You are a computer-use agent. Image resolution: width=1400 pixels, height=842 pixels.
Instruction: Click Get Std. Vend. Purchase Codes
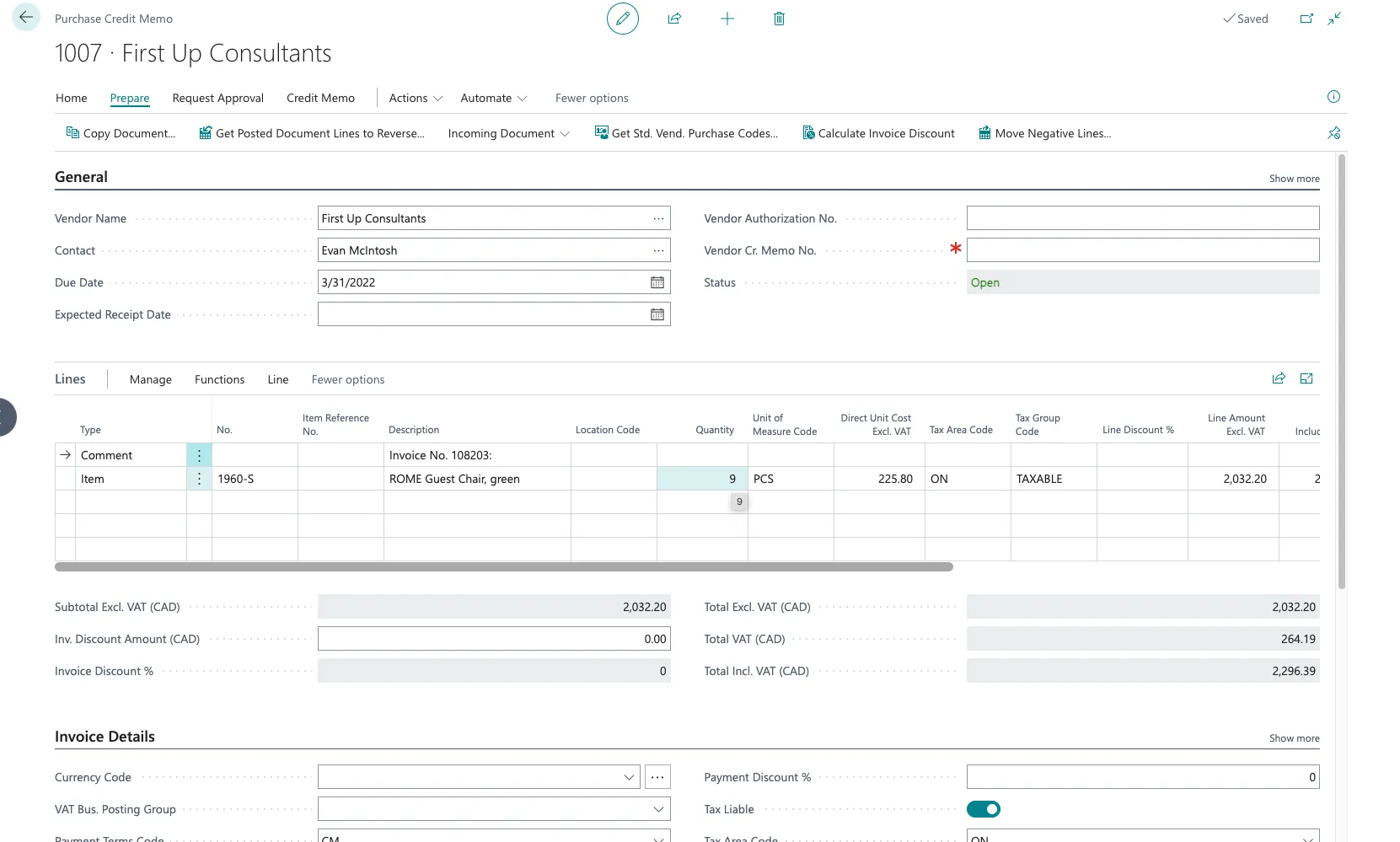[686, 133]
